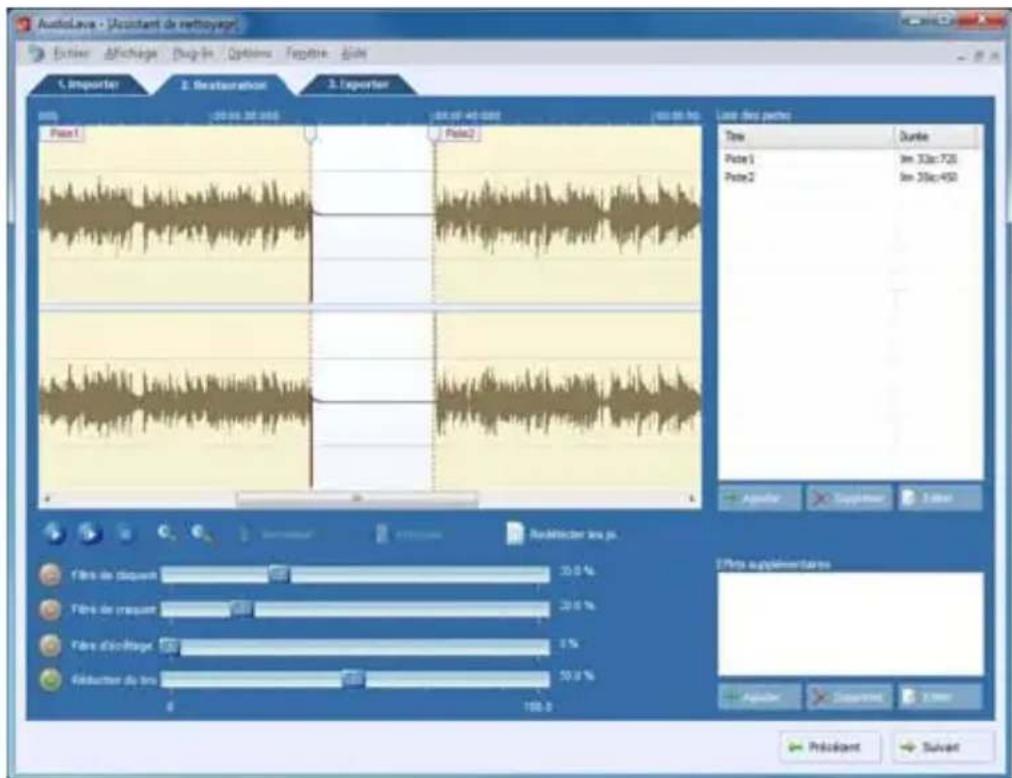Click Éditer below the track list

point(940,498)
